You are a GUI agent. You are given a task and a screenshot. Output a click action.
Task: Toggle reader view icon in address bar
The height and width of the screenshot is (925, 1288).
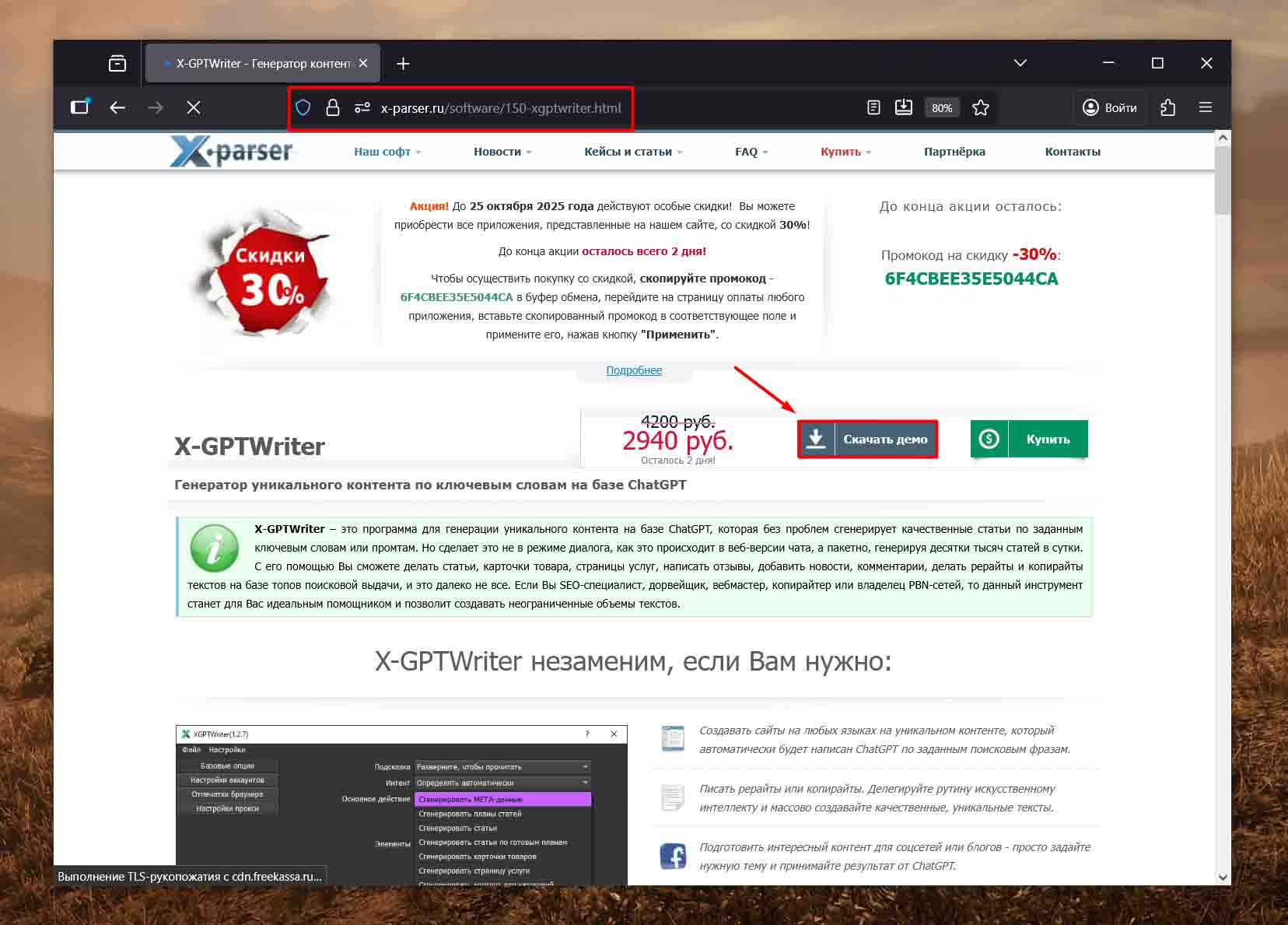tap(873, 108)
